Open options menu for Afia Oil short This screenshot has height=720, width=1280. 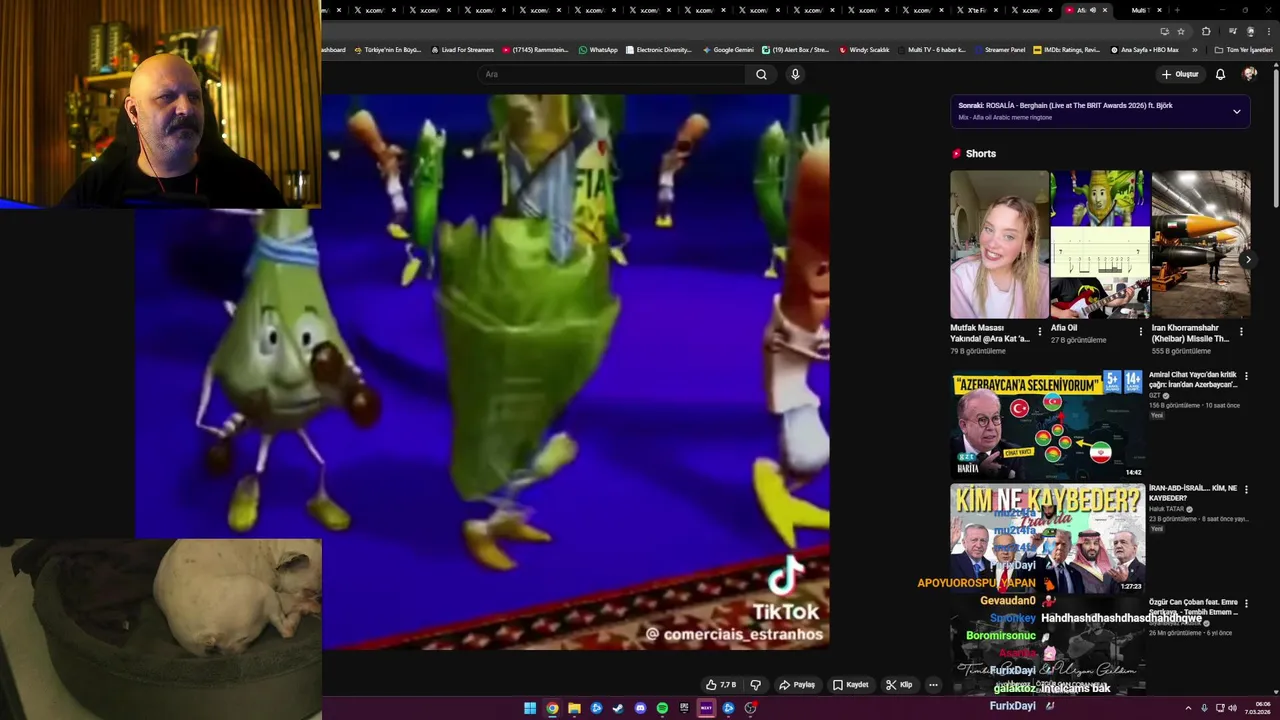(1141, 332)
